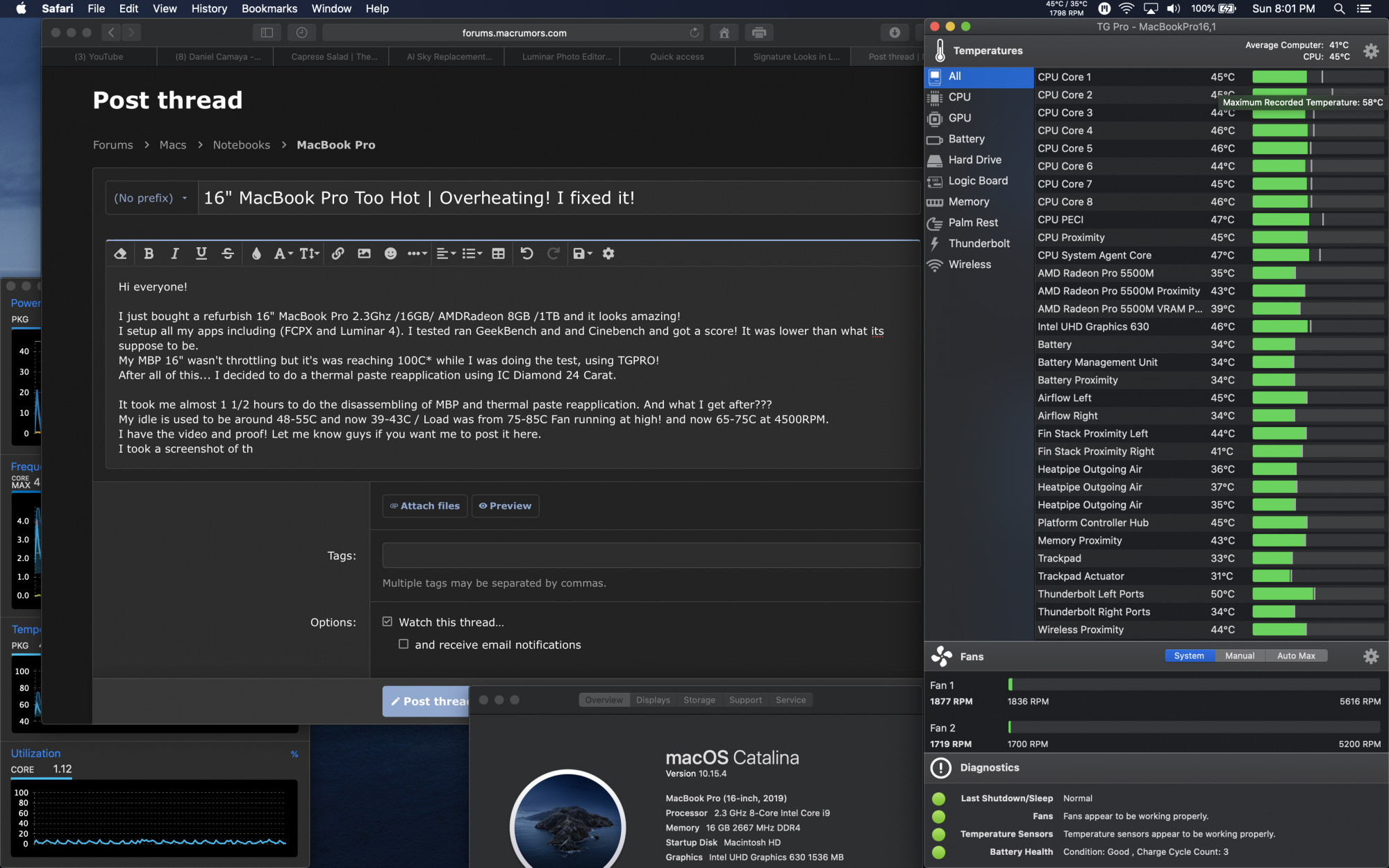
Task: Click the Post thread button
Action: click(x=426, y=701)
